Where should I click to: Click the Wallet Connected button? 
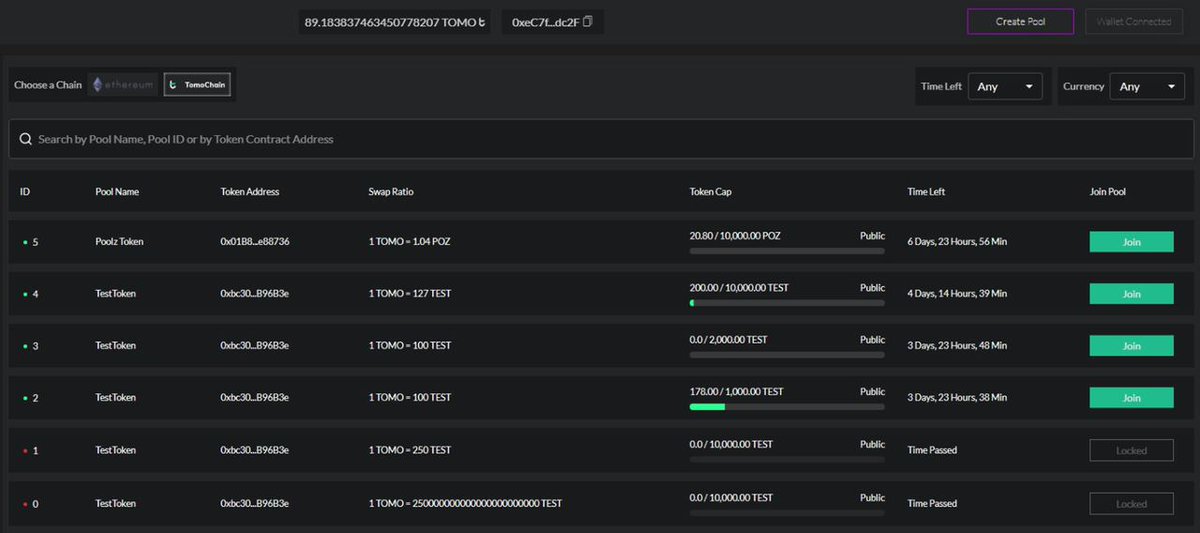click(1134, 21)
